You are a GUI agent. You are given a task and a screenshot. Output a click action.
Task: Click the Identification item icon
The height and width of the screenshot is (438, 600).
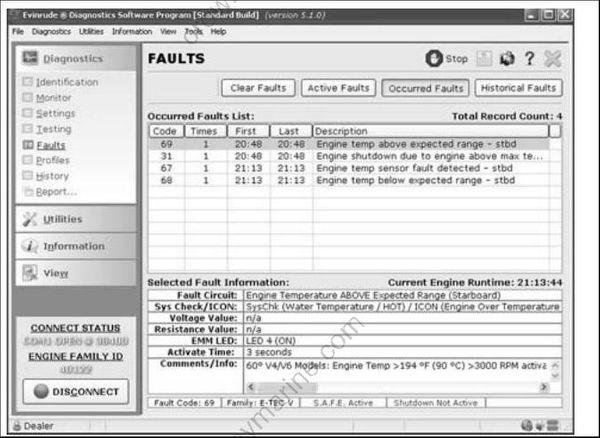click(27, 82)
